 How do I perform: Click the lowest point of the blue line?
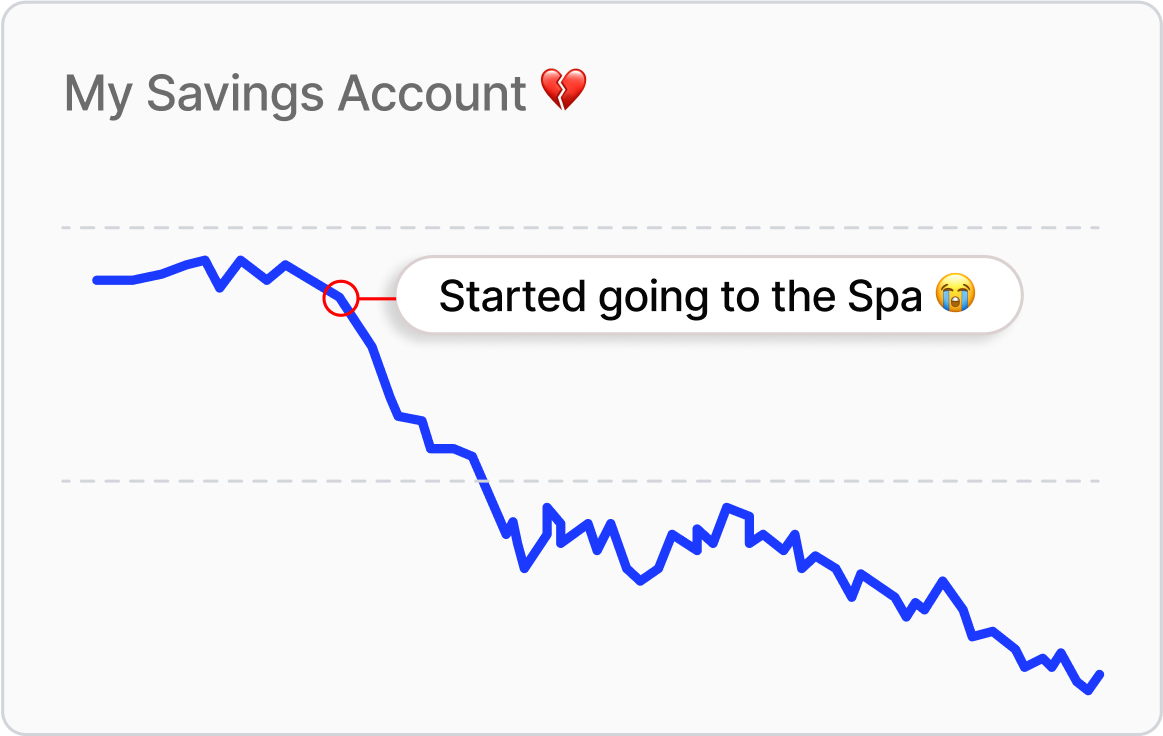1088,690
